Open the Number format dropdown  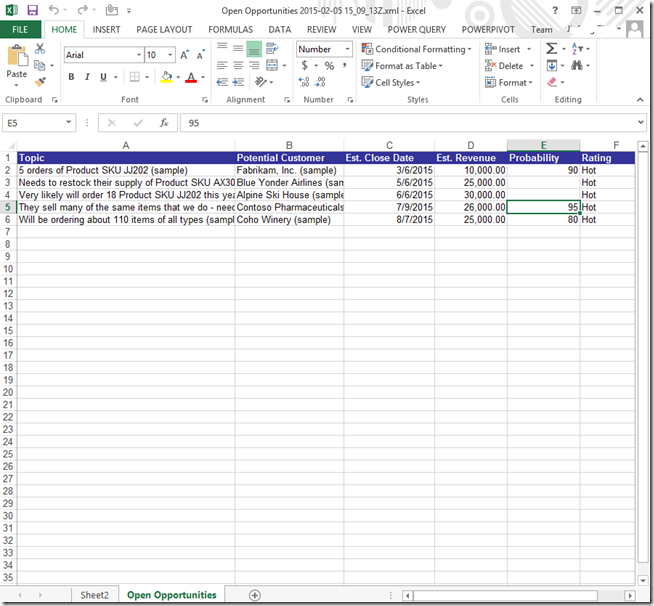pos(347,49)
